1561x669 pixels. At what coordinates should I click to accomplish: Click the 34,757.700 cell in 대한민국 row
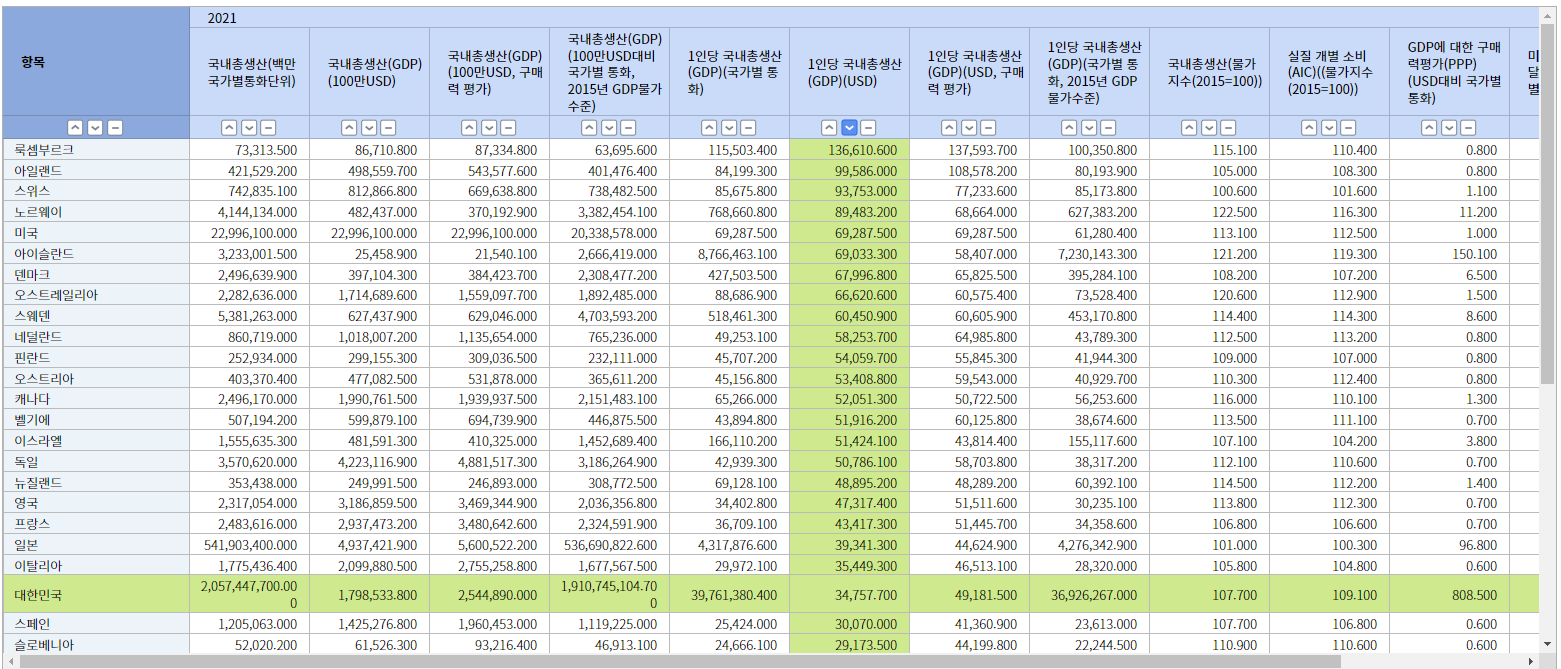point(849,594)
